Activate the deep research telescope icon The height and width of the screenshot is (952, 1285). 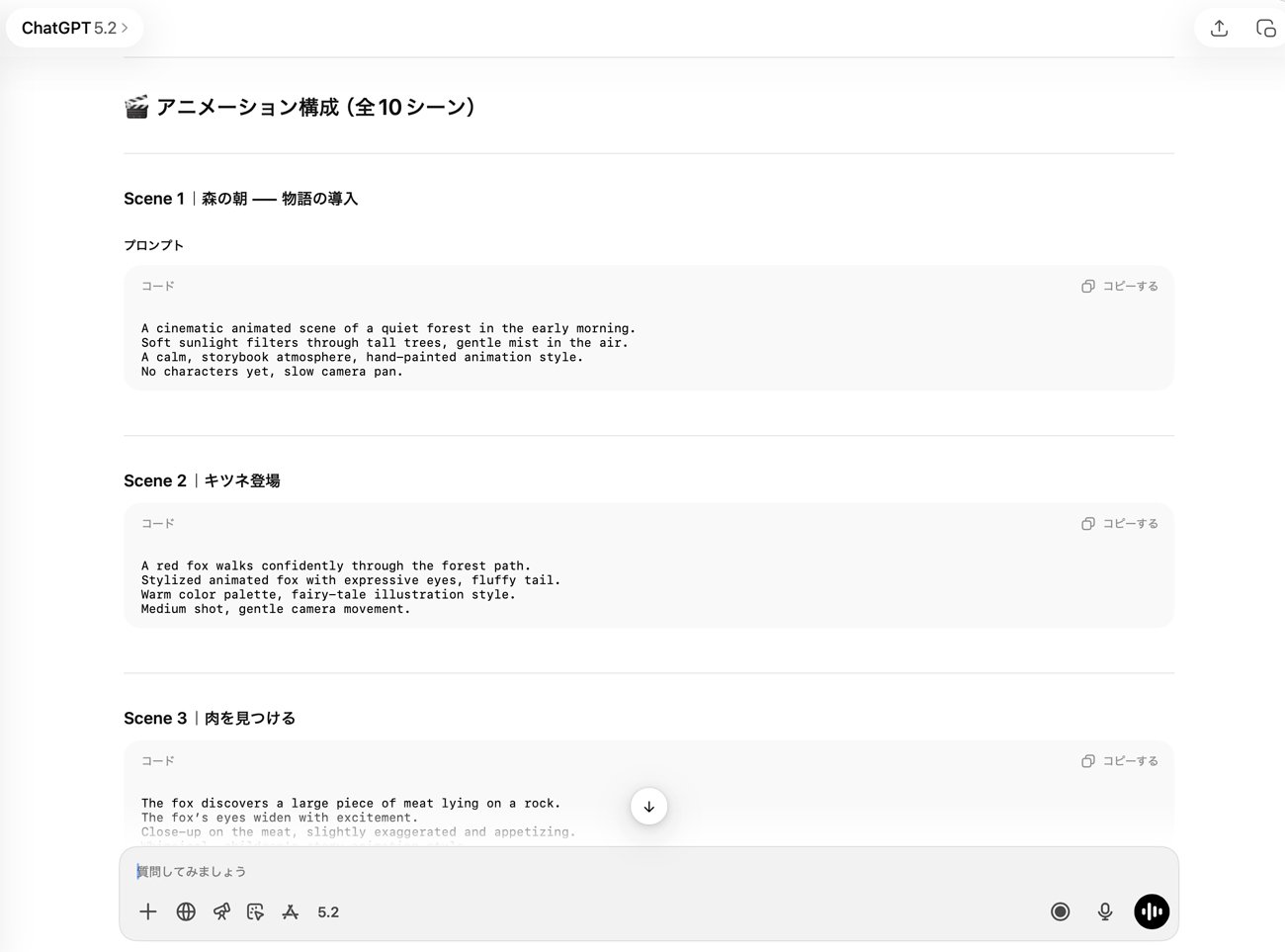coord(221,911)
